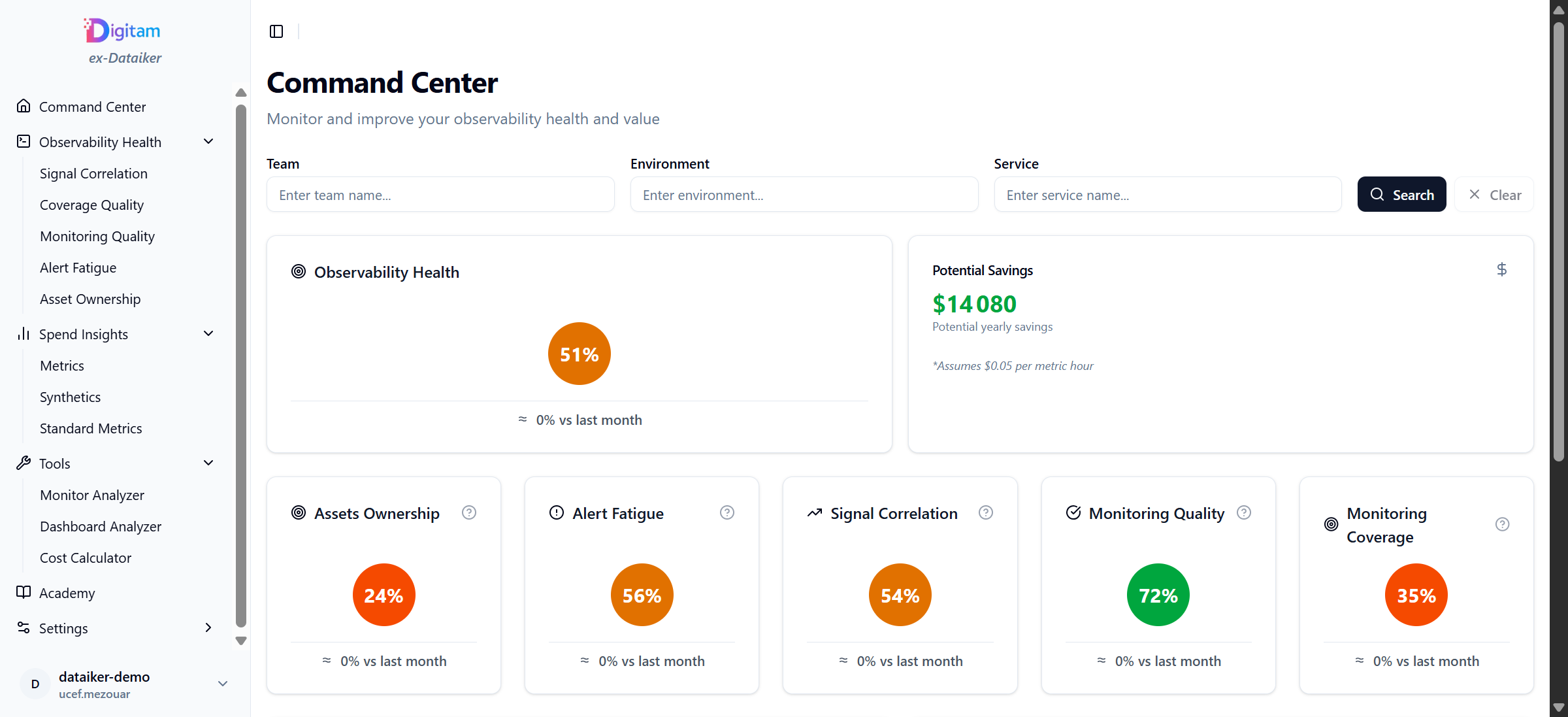Viewport: 1568px width, 717px height.
Task: Click help icon on Signal Correlation card
Action: [x=986, y=513]
